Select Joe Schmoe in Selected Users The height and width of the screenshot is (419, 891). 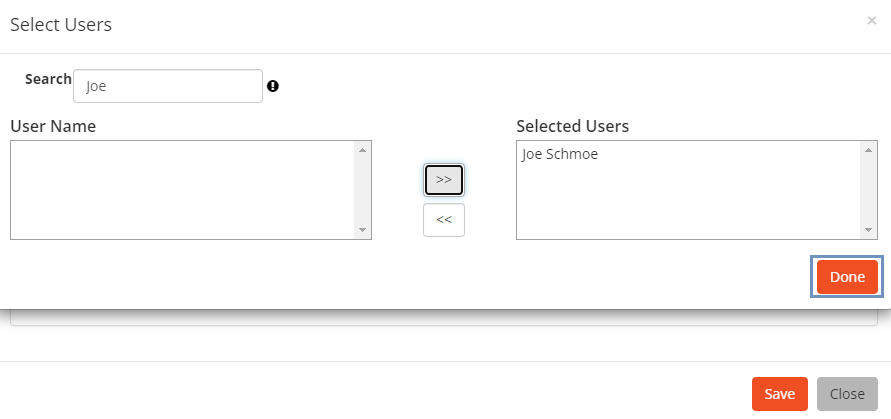point(560,154)
